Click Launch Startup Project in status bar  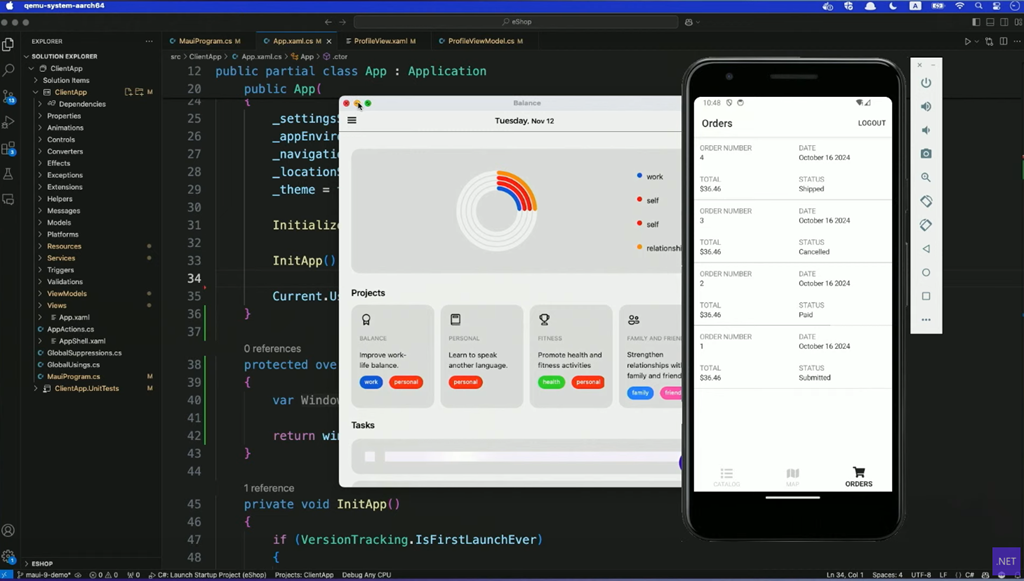click(208, 575)
